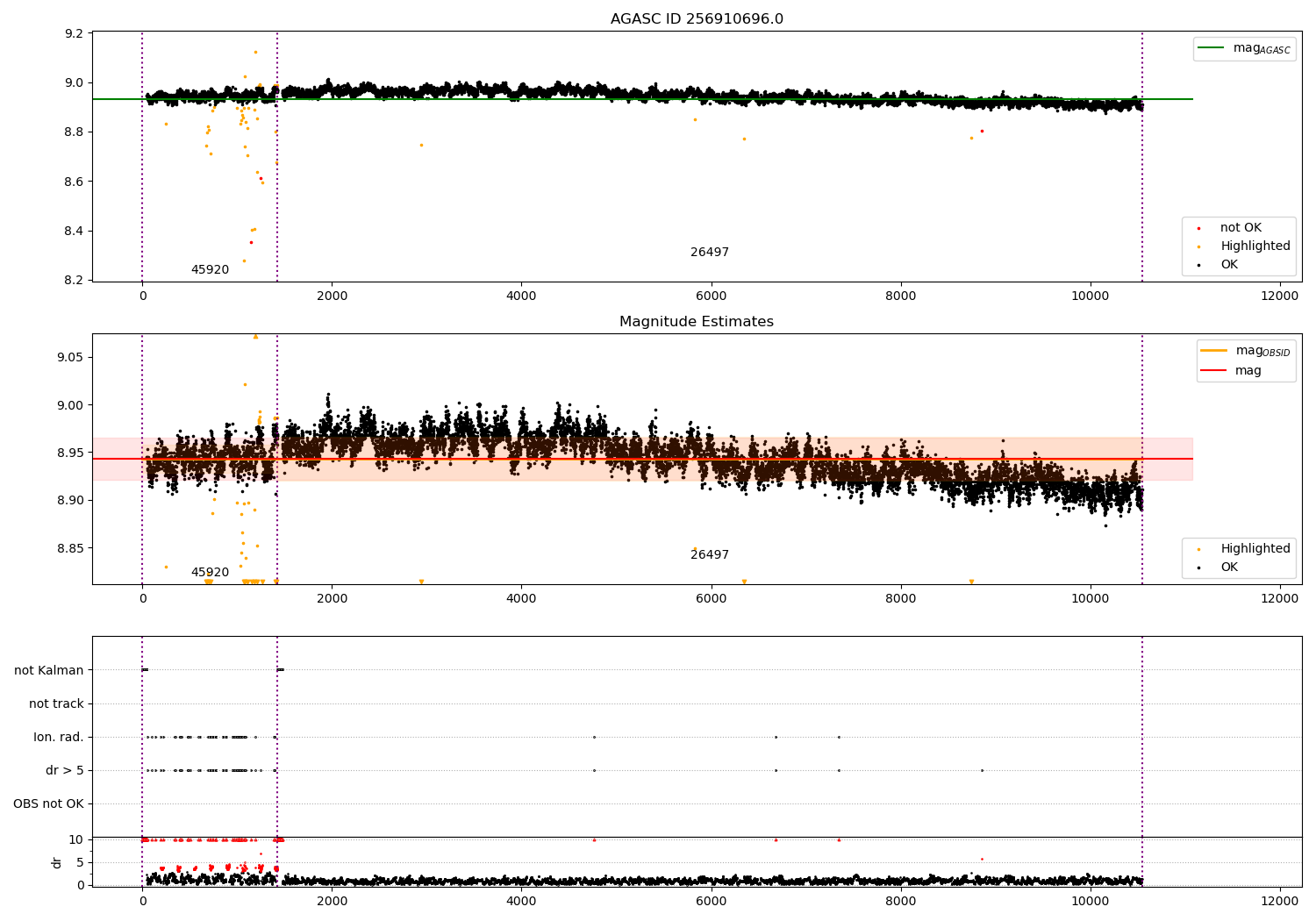This screenshot has width=1316, height=921.
Task: Click the mag OBSID legend label
Action: (x=1263, y=352)
